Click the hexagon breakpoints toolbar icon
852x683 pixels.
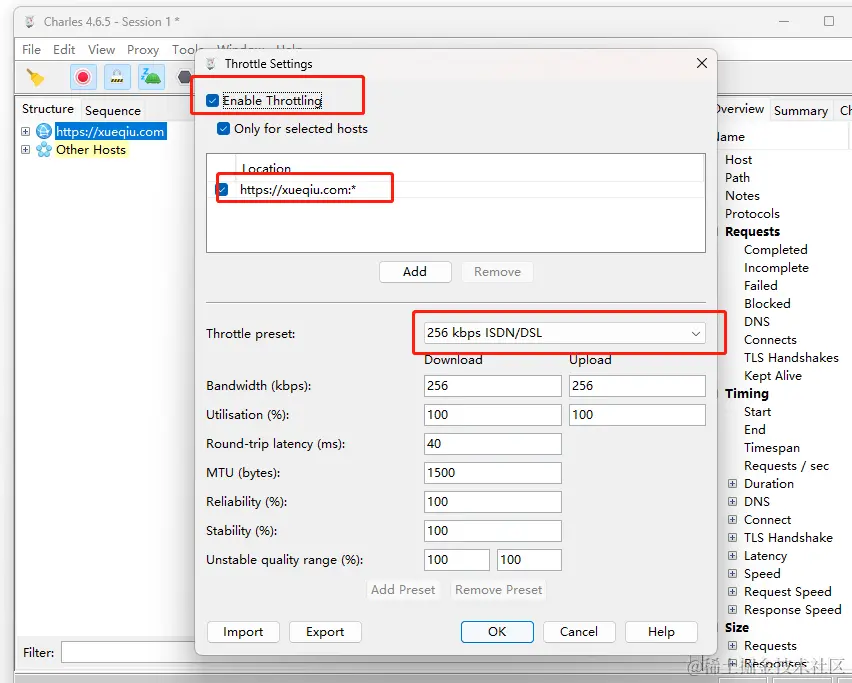(184, 77)
